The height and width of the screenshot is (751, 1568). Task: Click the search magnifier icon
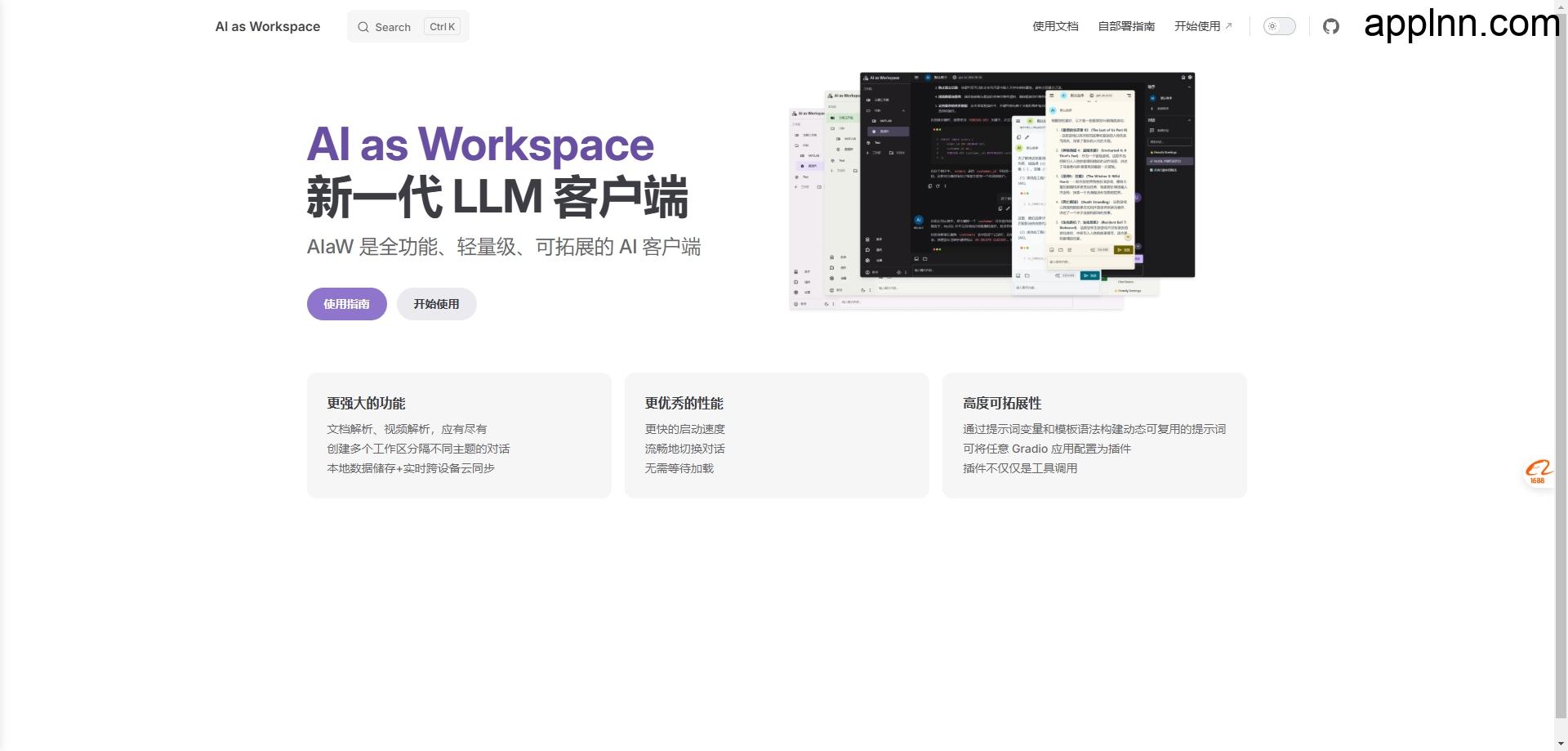pos(363,27)
